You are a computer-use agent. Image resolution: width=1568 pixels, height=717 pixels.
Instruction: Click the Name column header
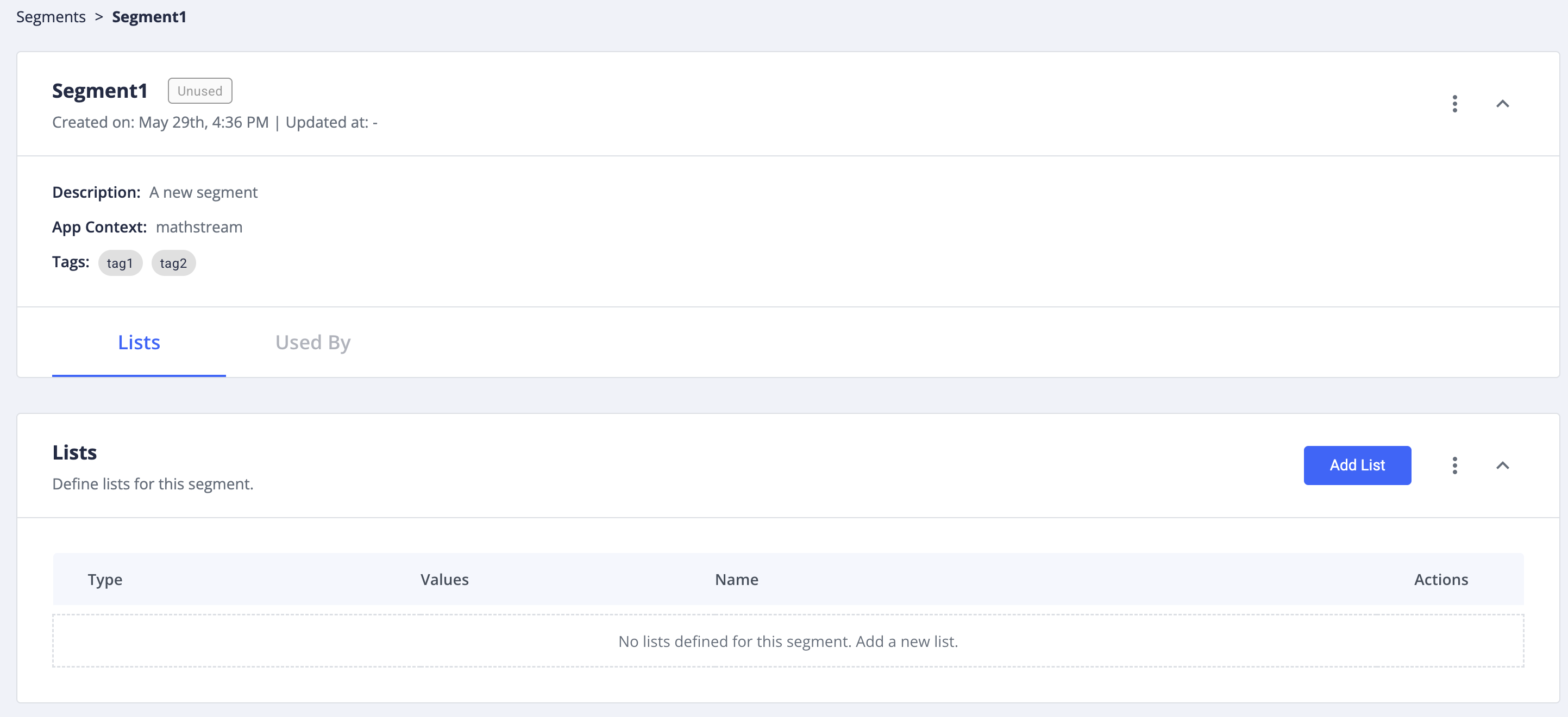point(736,580)
